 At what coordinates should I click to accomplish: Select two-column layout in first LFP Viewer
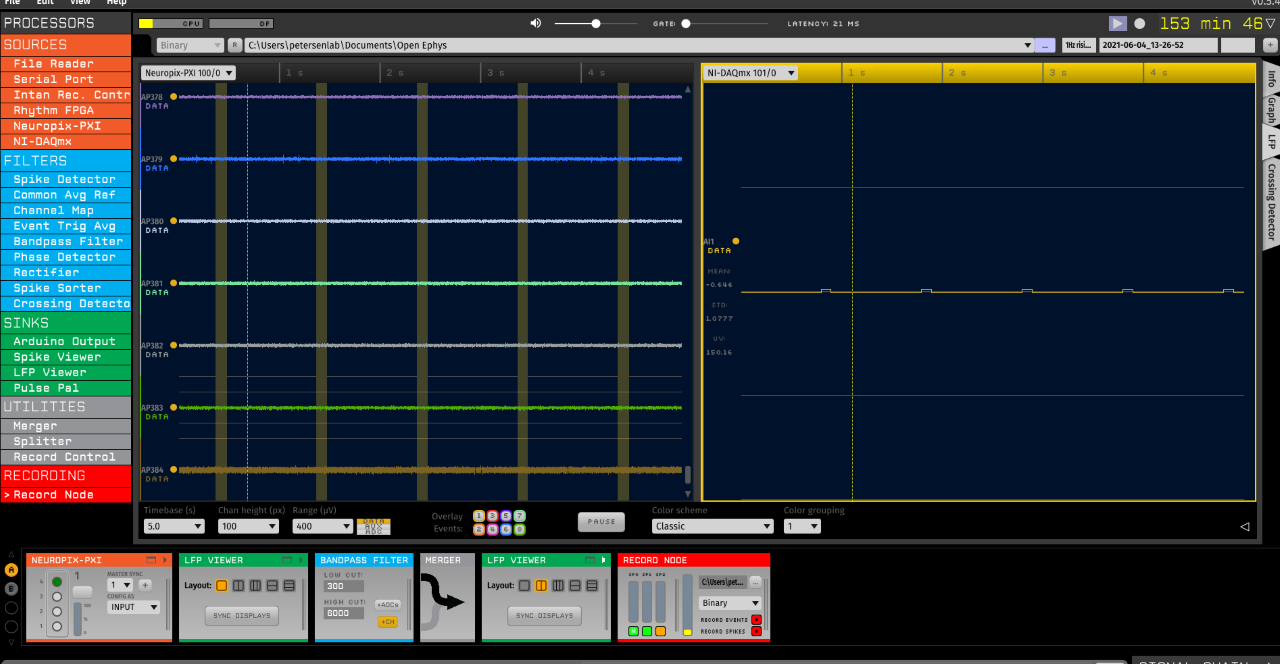tap(238, 585)
